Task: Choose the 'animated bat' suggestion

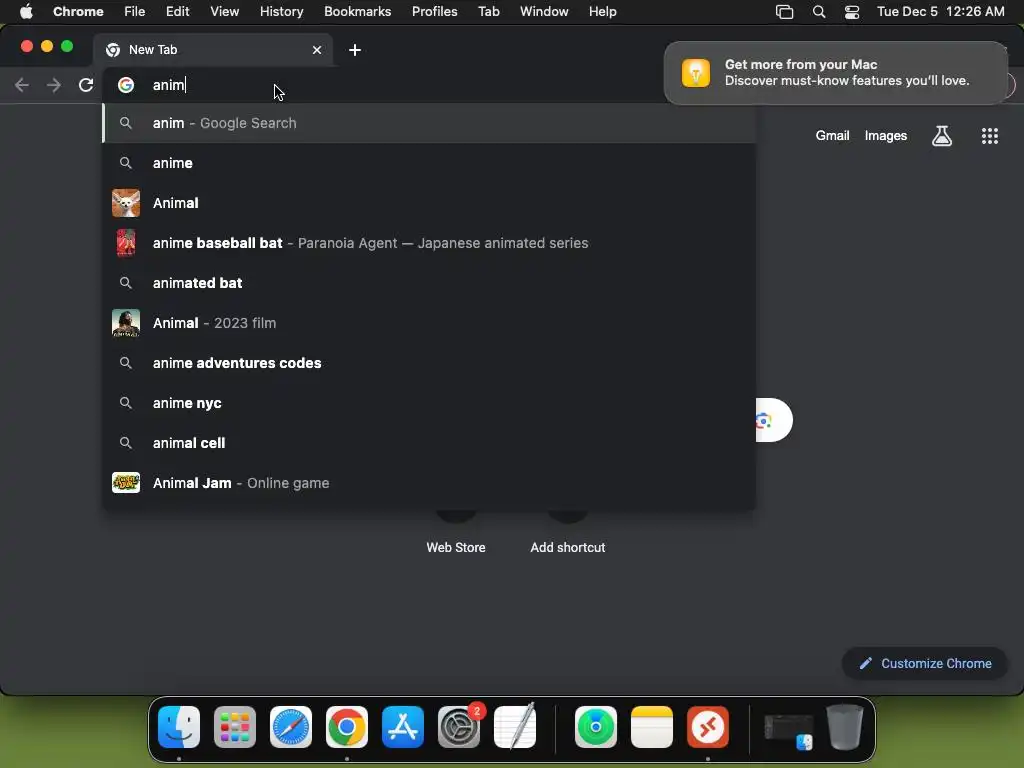Action: (429, 283)
